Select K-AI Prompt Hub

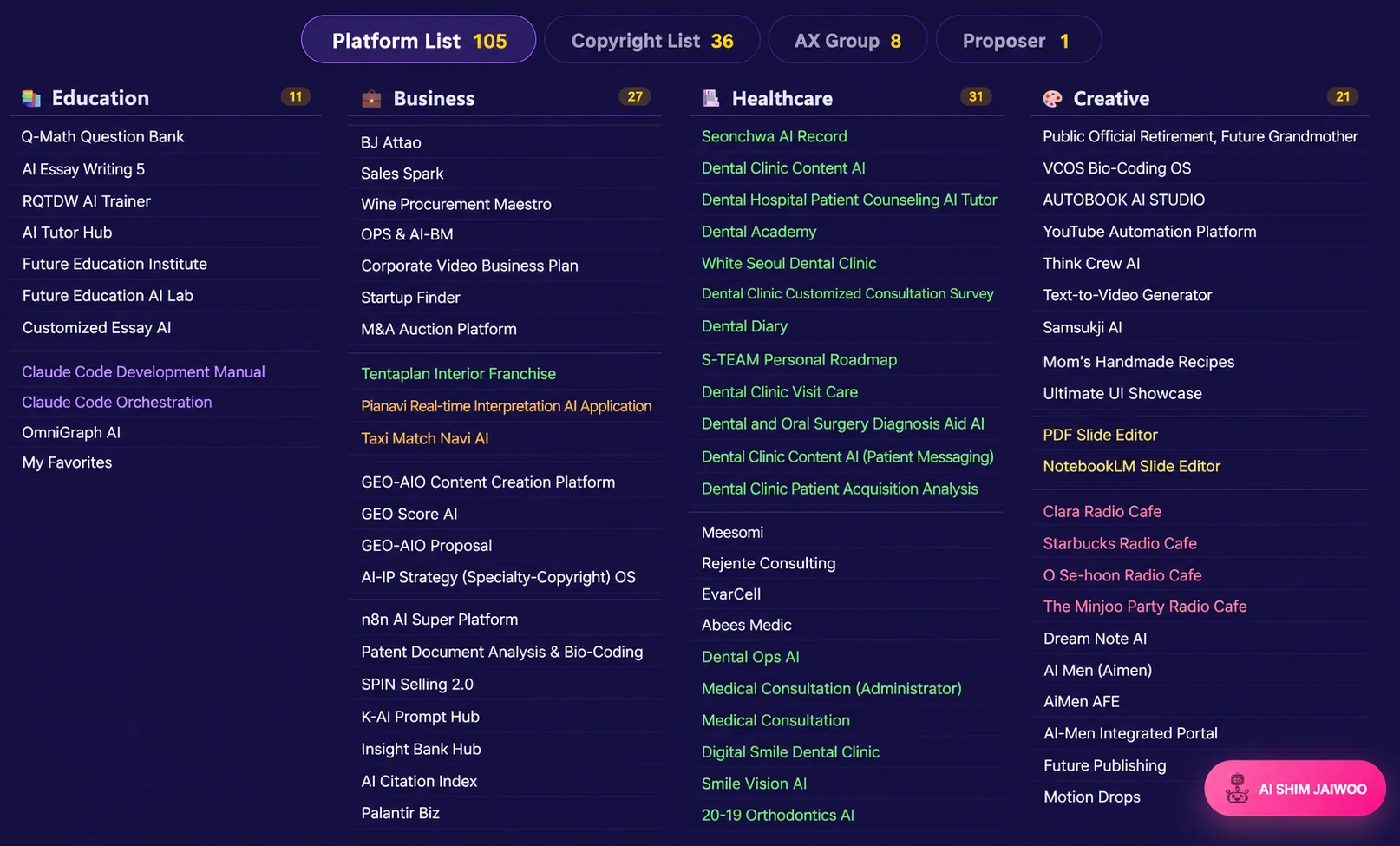[x=421, y=717]
